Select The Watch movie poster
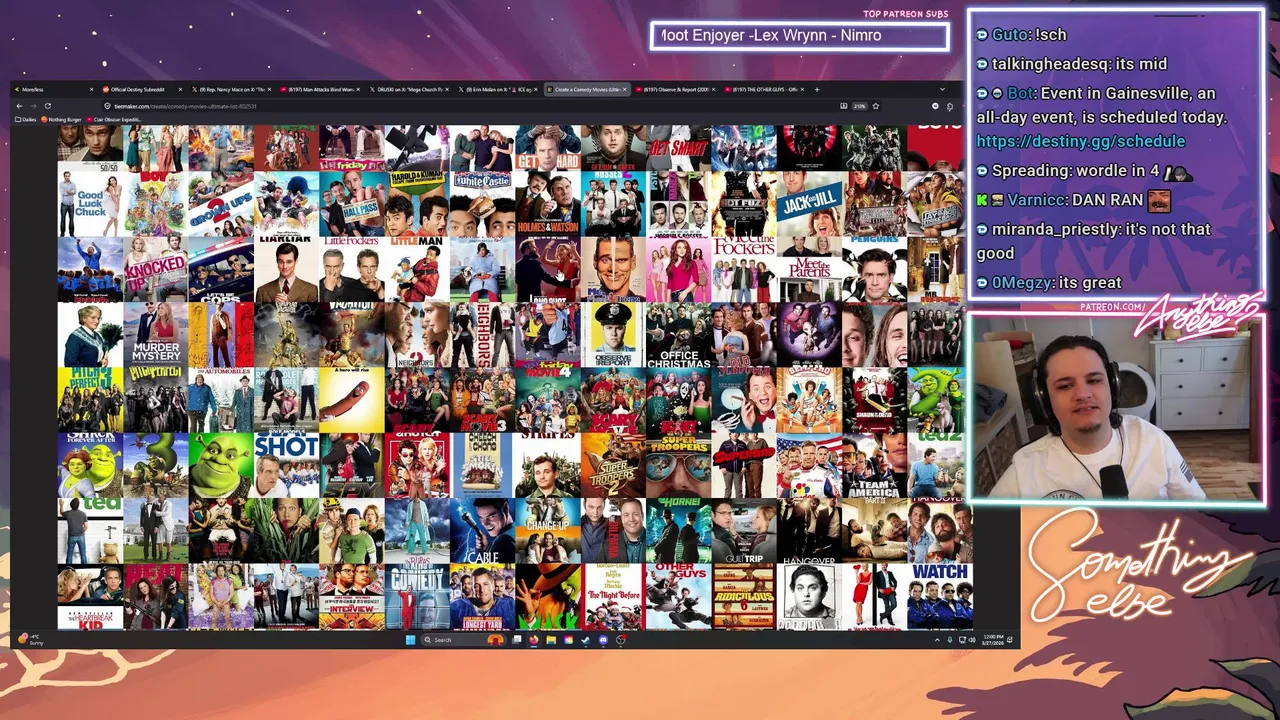The width and height of the screenshot is (1280, 720). pos(940,598)
